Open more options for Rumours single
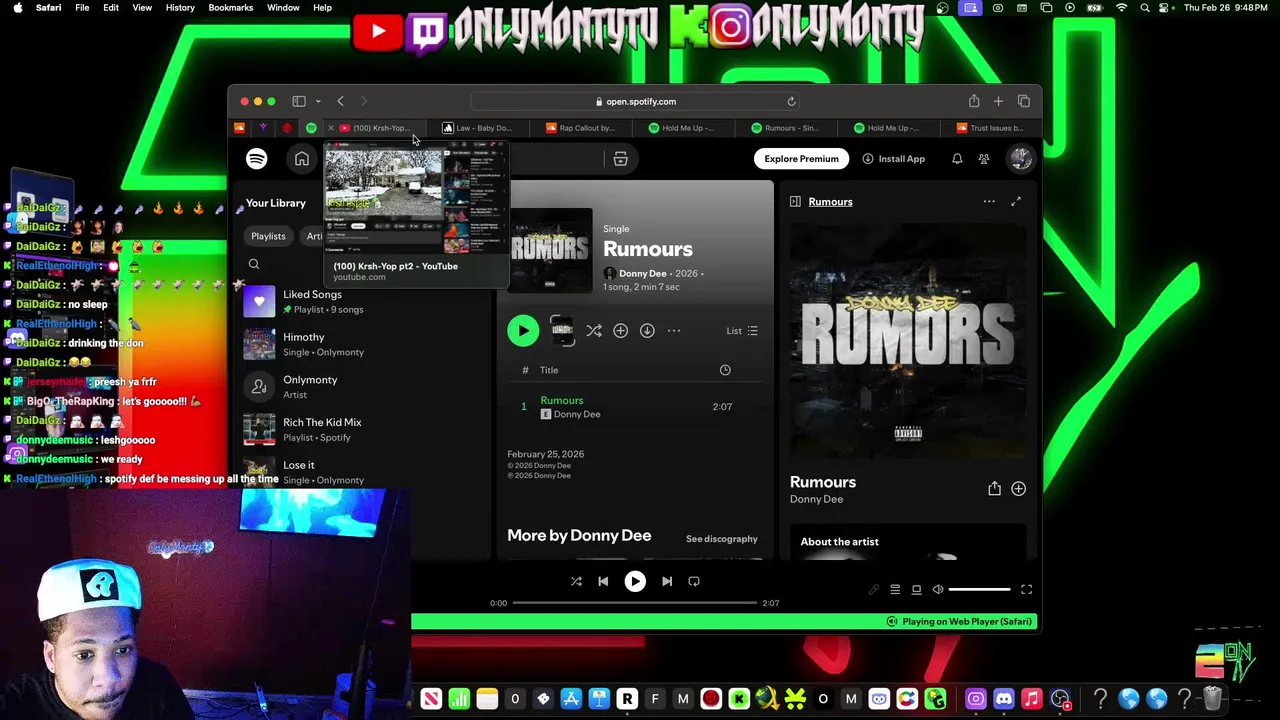The width and height of the screenshot is (1280, 720). point(674,331)
